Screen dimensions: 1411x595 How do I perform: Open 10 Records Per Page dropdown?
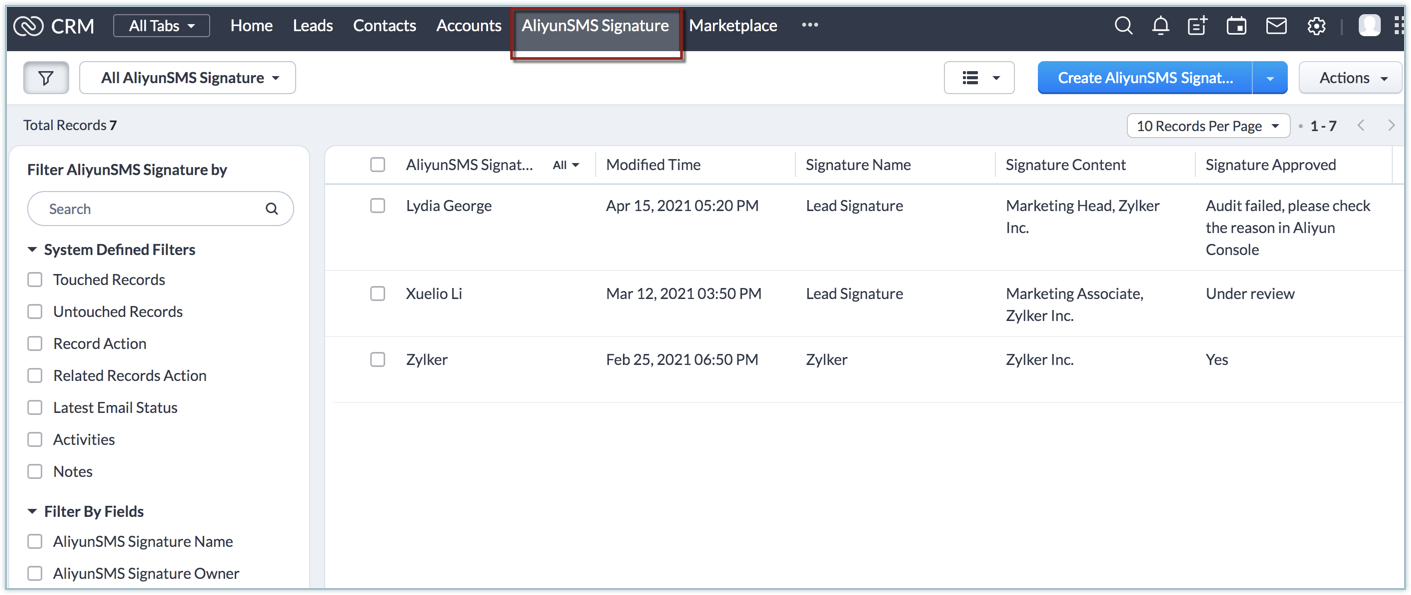pos(1208,126)
